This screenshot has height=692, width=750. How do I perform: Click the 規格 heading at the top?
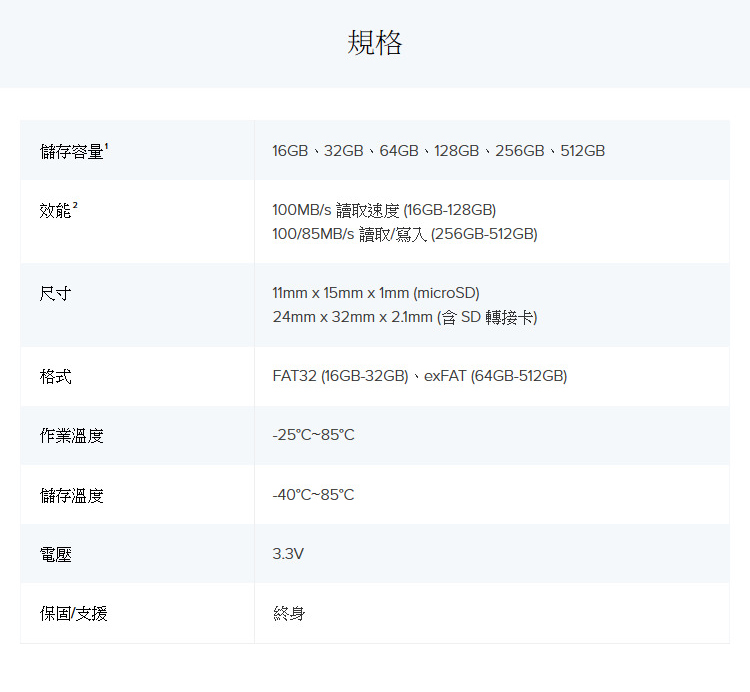(375, 43)
